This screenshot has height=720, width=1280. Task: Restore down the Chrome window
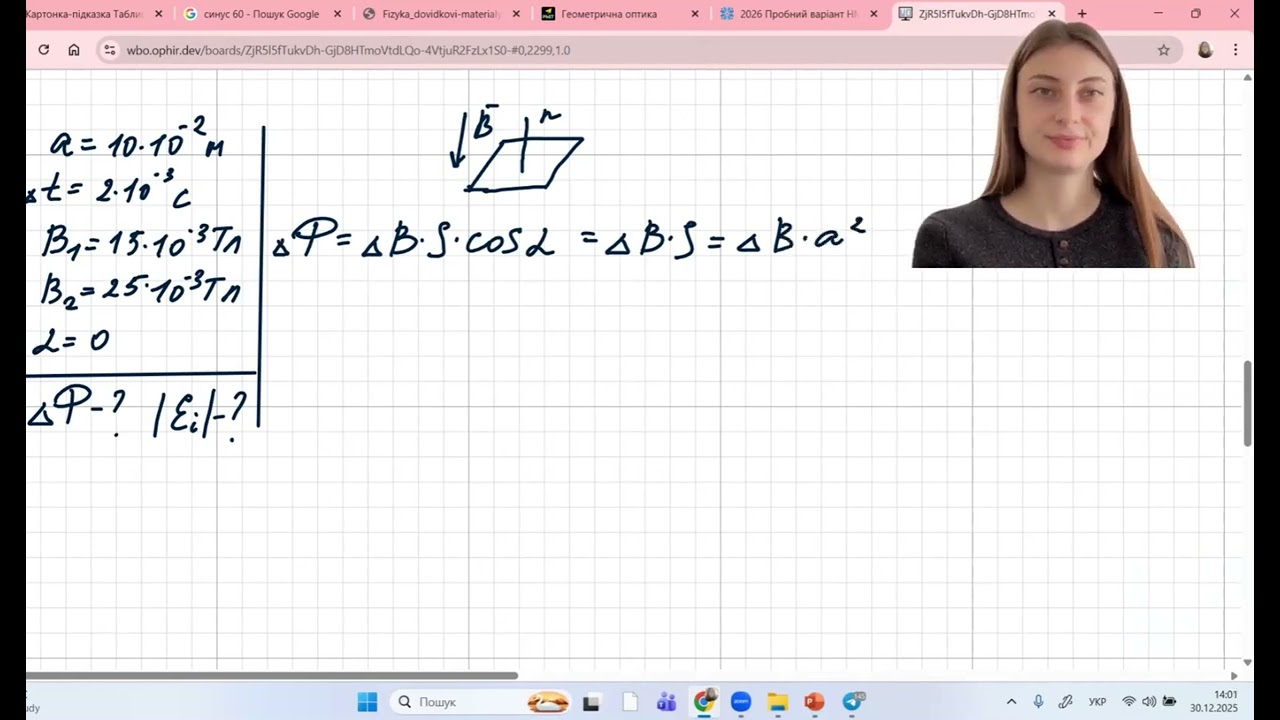click(x=1196, y=14)
